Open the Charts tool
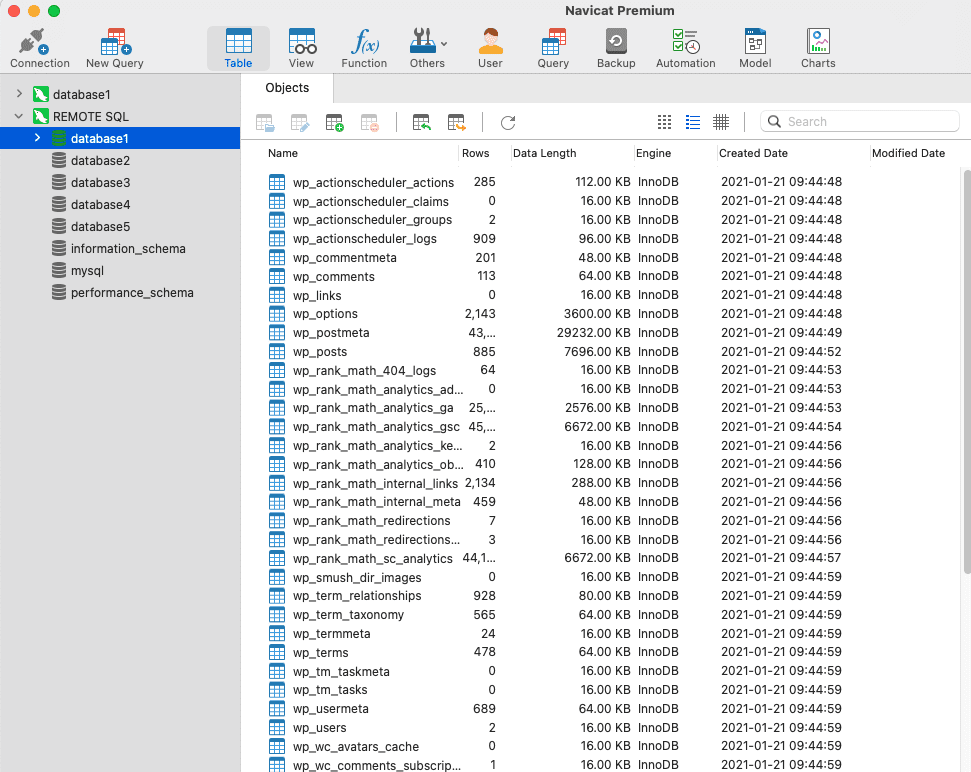Image resolution: width=971 pixels, height=772 pixels. point(818,48)
